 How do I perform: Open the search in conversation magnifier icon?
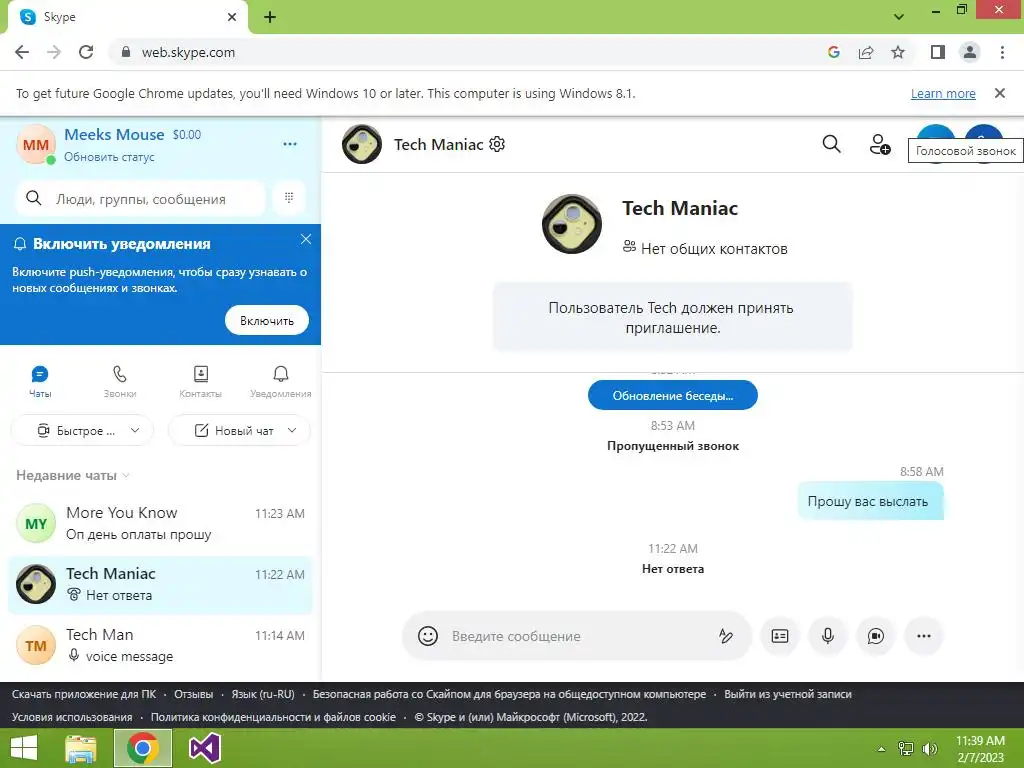pos(831,144)
